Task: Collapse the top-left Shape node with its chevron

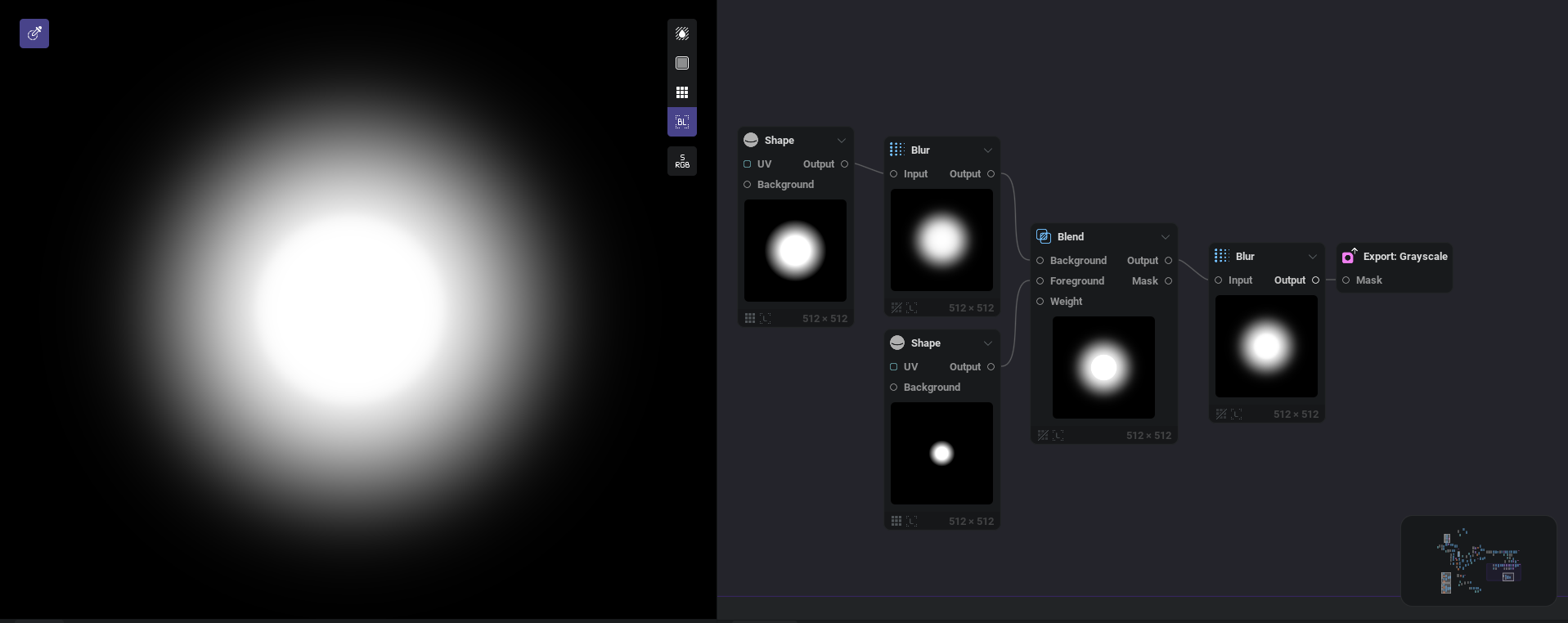Action: coord(842,141)
